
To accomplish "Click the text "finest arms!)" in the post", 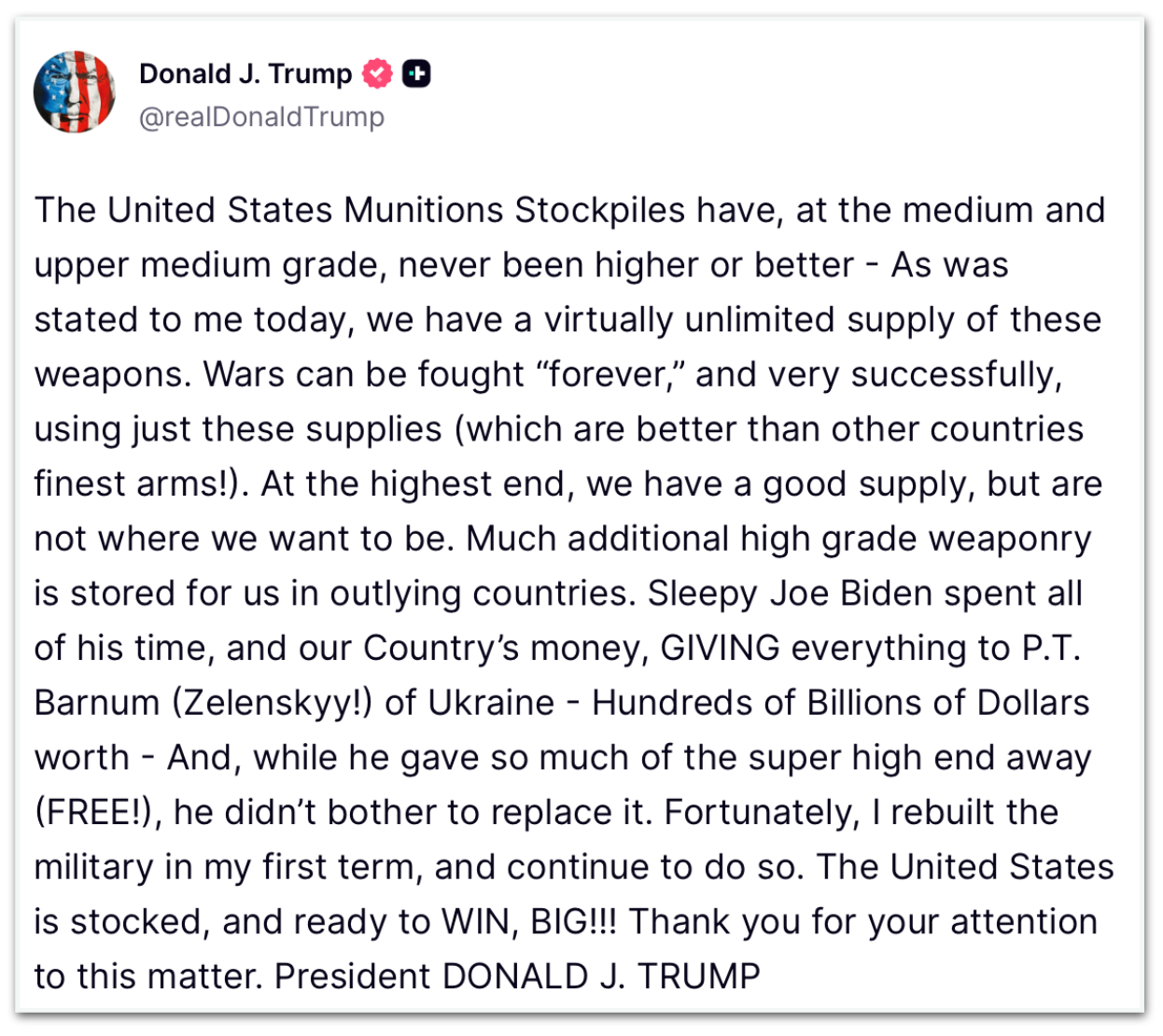I will 137,483.
